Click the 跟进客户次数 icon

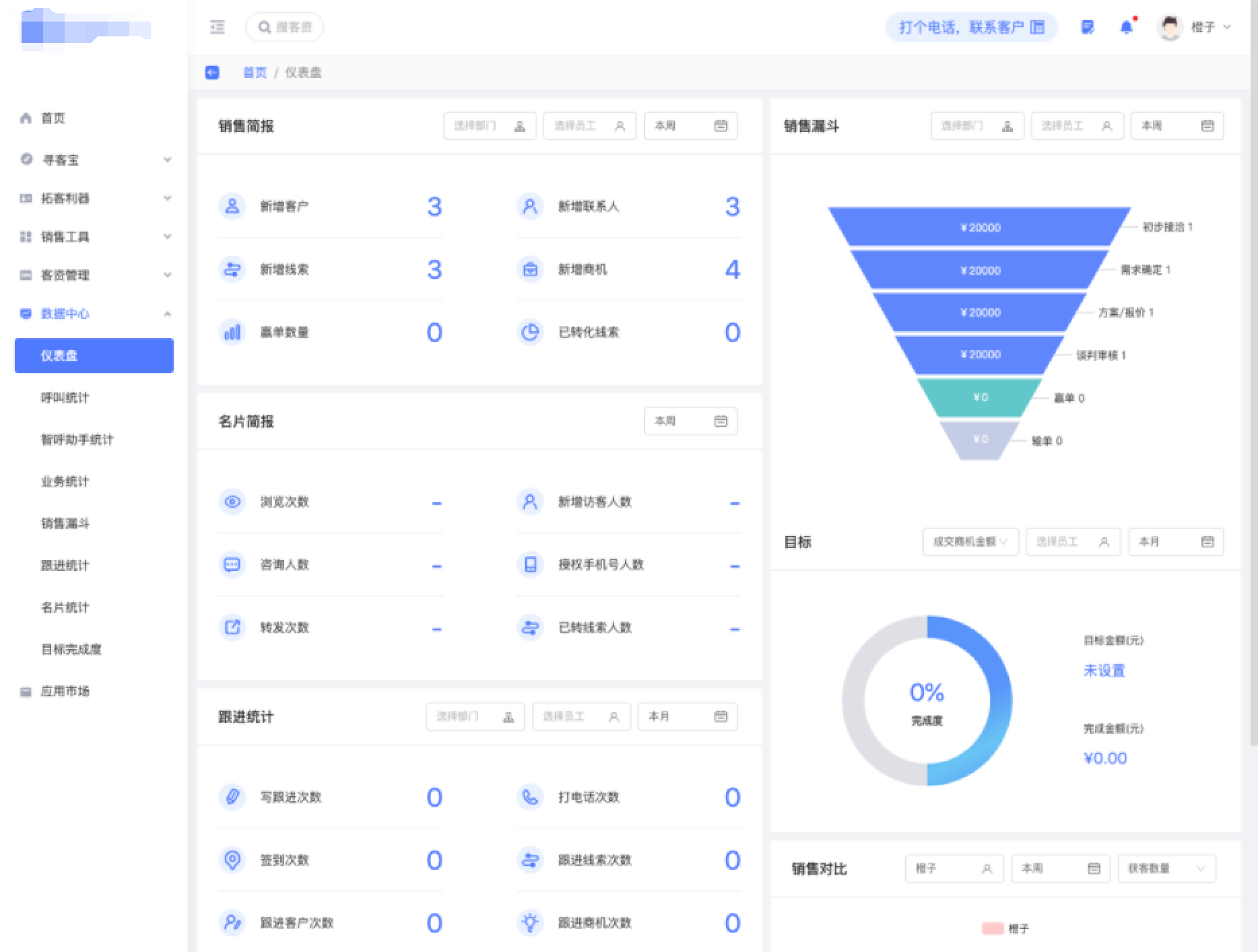232,922
